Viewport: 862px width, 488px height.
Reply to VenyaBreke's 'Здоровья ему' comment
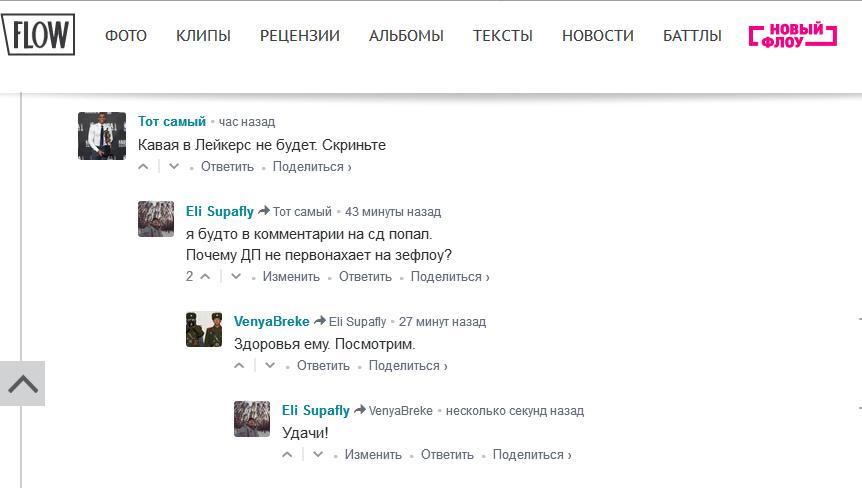(x=323, y=365)
